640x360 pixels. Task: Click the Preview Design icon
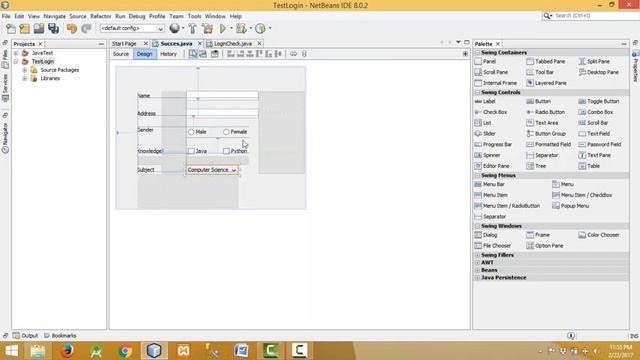(x=214, y=54)
